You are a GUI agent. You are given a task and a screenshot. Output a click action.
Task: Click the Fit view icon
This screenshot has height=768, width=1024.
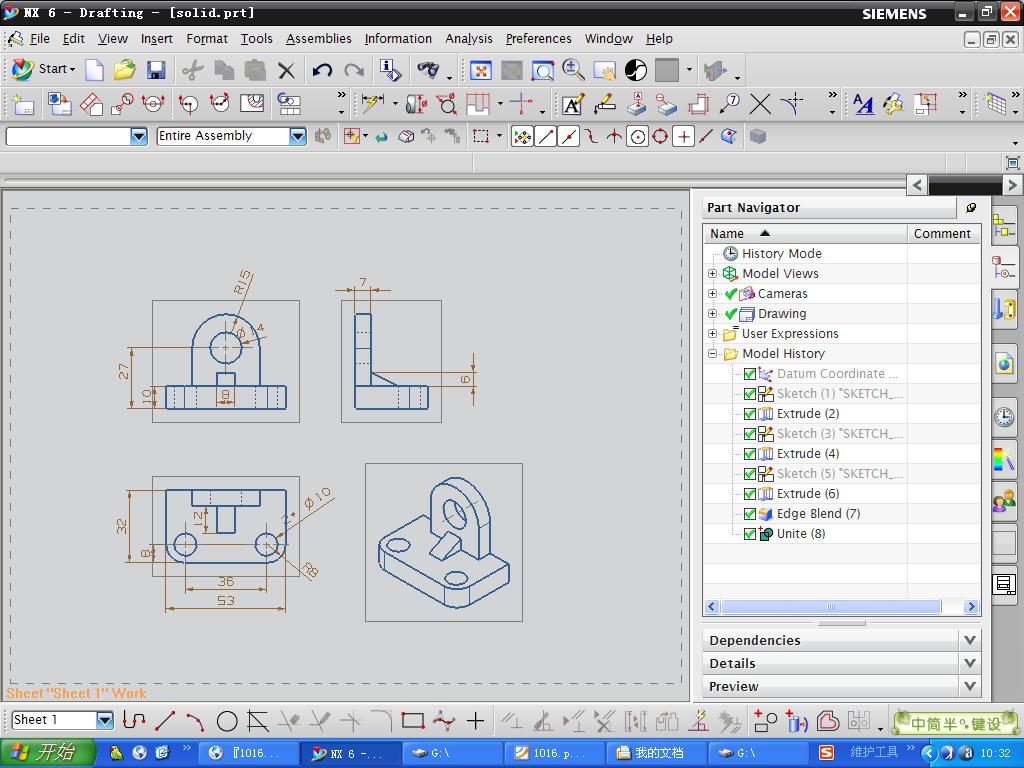point(481,70)
